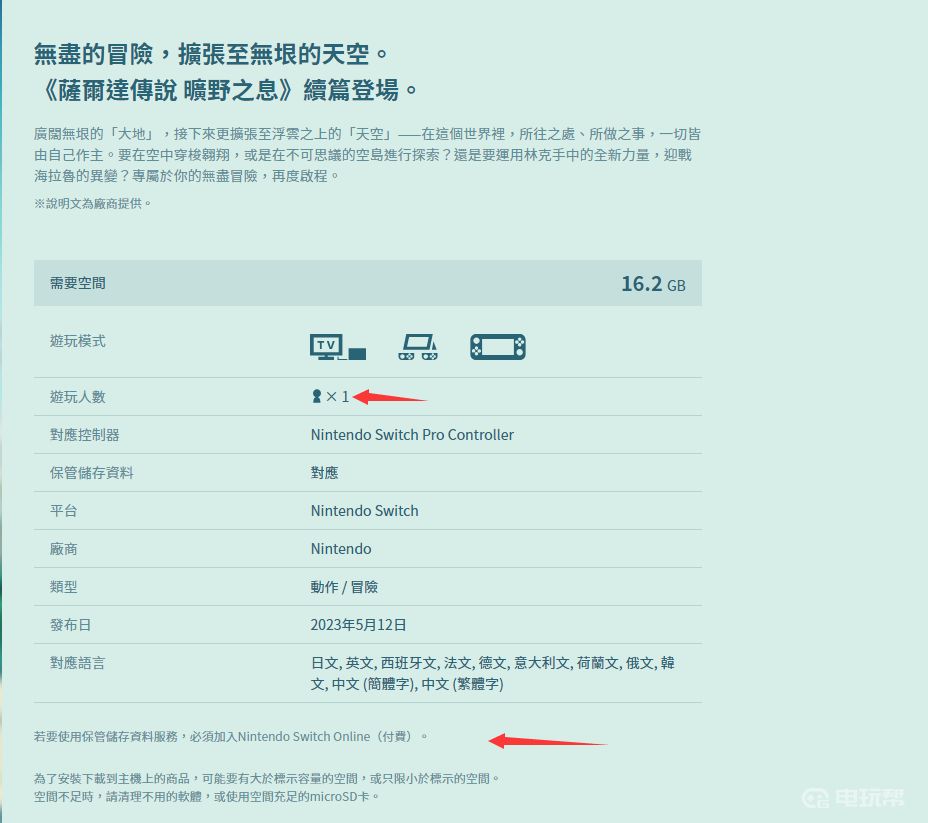Click the 遊玩人數 row label
Screen dimensions: 928x823
[x=78, y=396]
